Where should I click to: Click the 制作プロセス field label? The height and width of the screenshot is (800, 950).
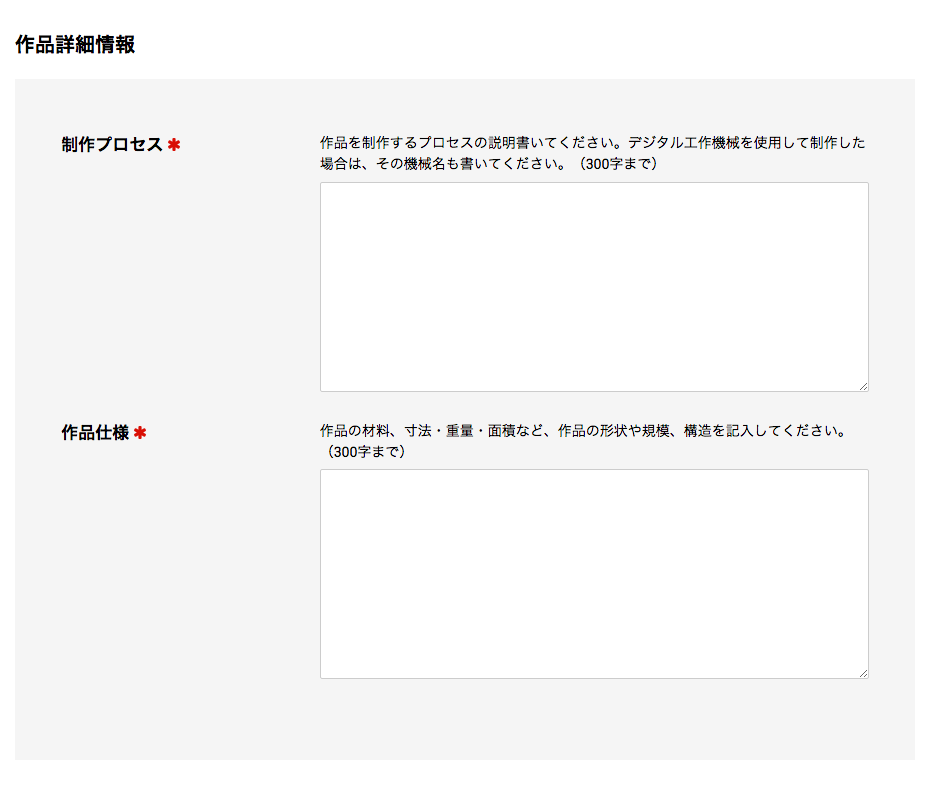[112, 144]
